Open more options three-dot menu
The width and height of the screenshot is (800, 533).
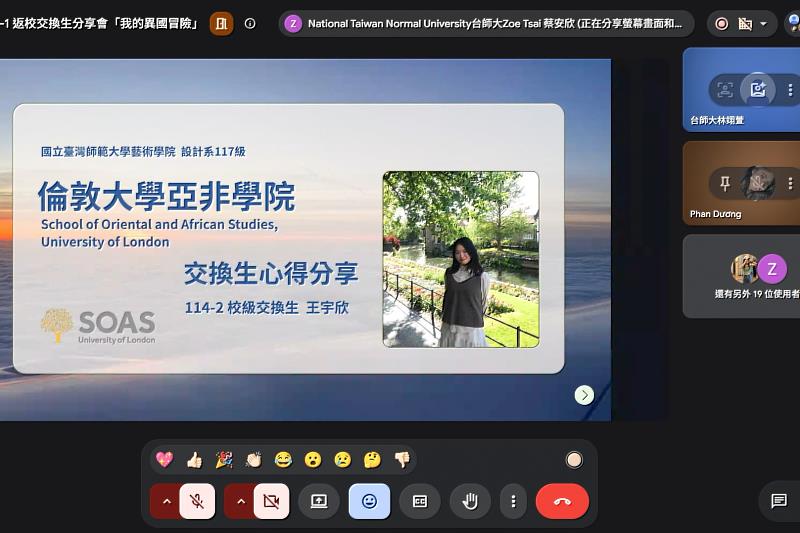coord(513,501)
